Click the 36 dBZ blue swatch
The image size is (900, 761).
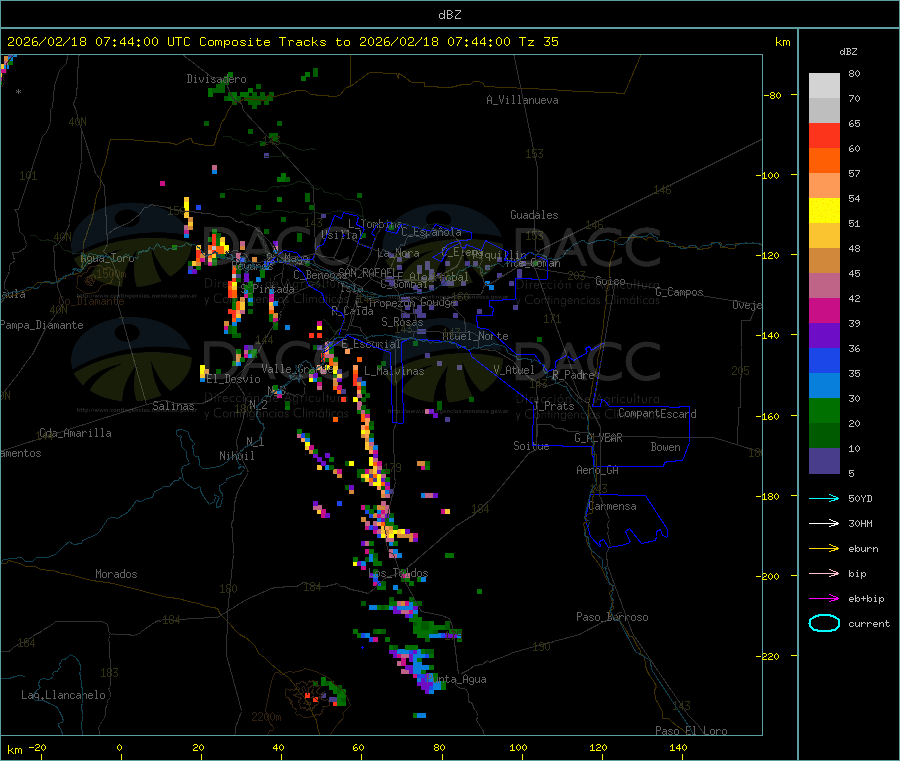[x=824, y=360]
